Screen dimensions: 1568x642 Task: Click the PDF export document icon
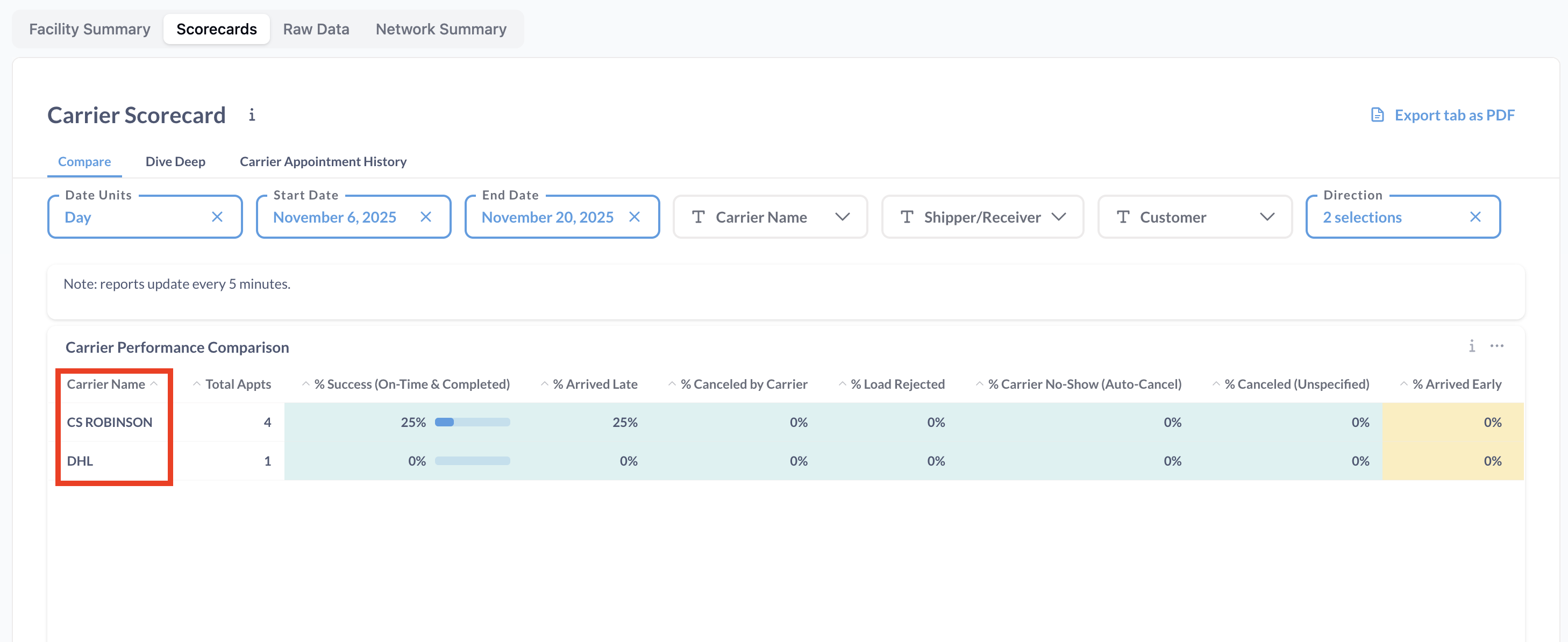[x=1377, y=115]
